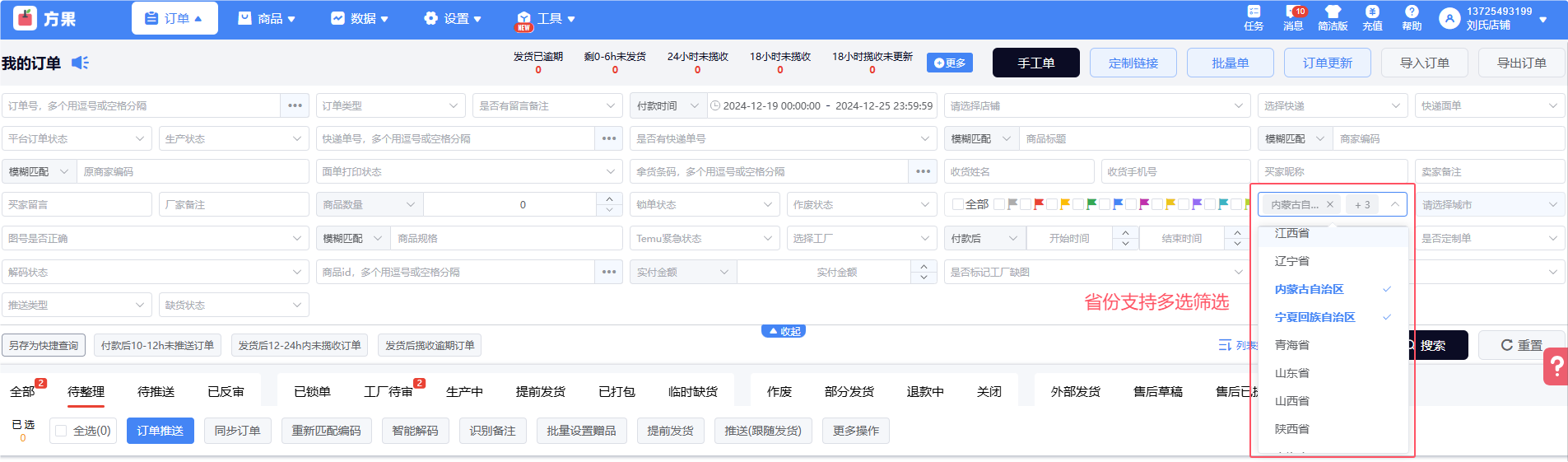1568x462 pixels.
Task: Open the 商品 top menu
Action: pos(267,18)
